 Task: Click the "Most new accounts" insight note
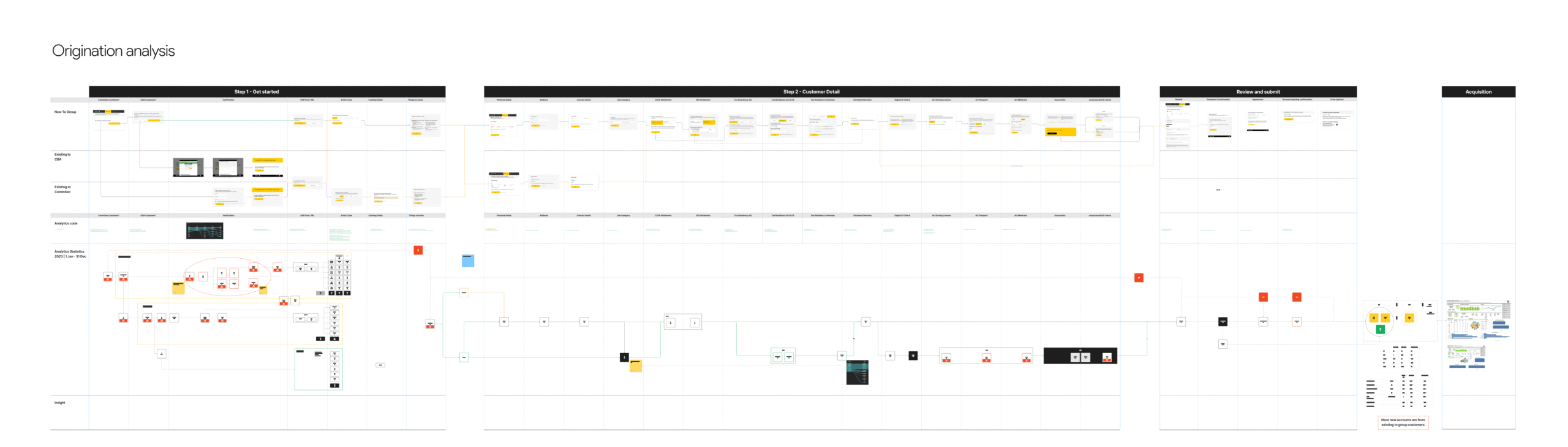1403,422
